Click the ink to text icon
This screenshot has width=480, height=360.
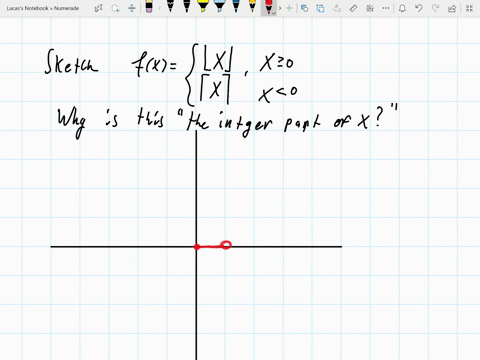point(337,8)
